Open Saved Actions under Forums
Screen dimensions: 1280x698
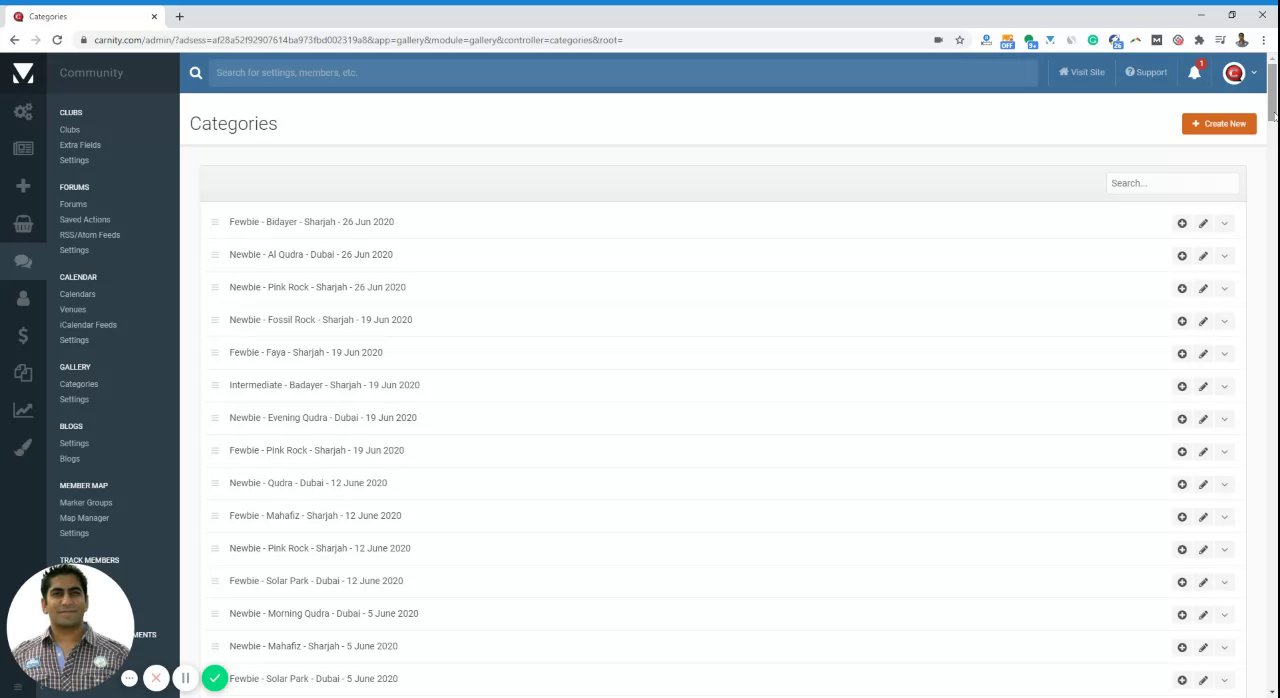[85, 219]
